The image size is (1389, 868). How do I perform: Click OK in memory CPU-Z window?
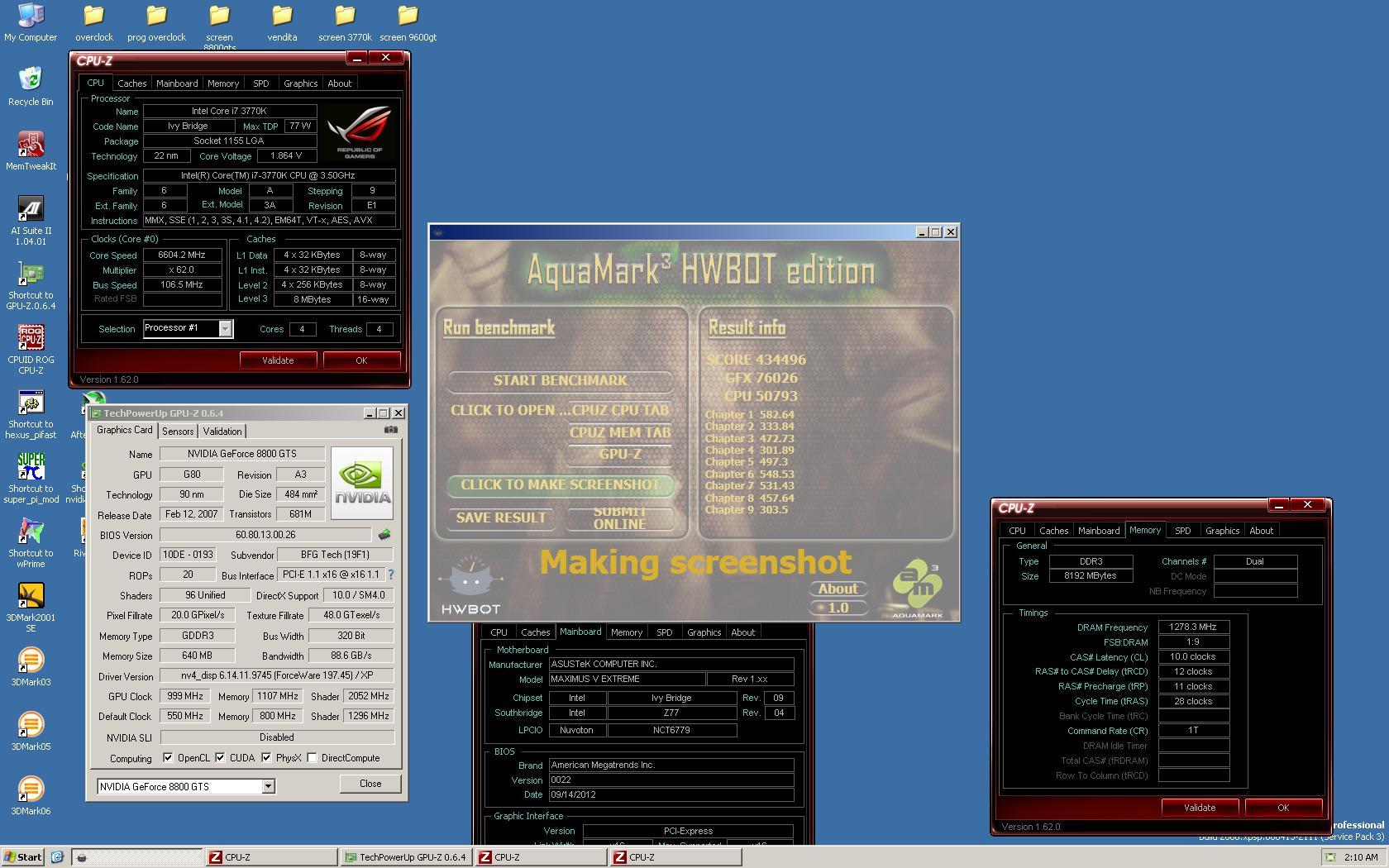click(1283, 808)
